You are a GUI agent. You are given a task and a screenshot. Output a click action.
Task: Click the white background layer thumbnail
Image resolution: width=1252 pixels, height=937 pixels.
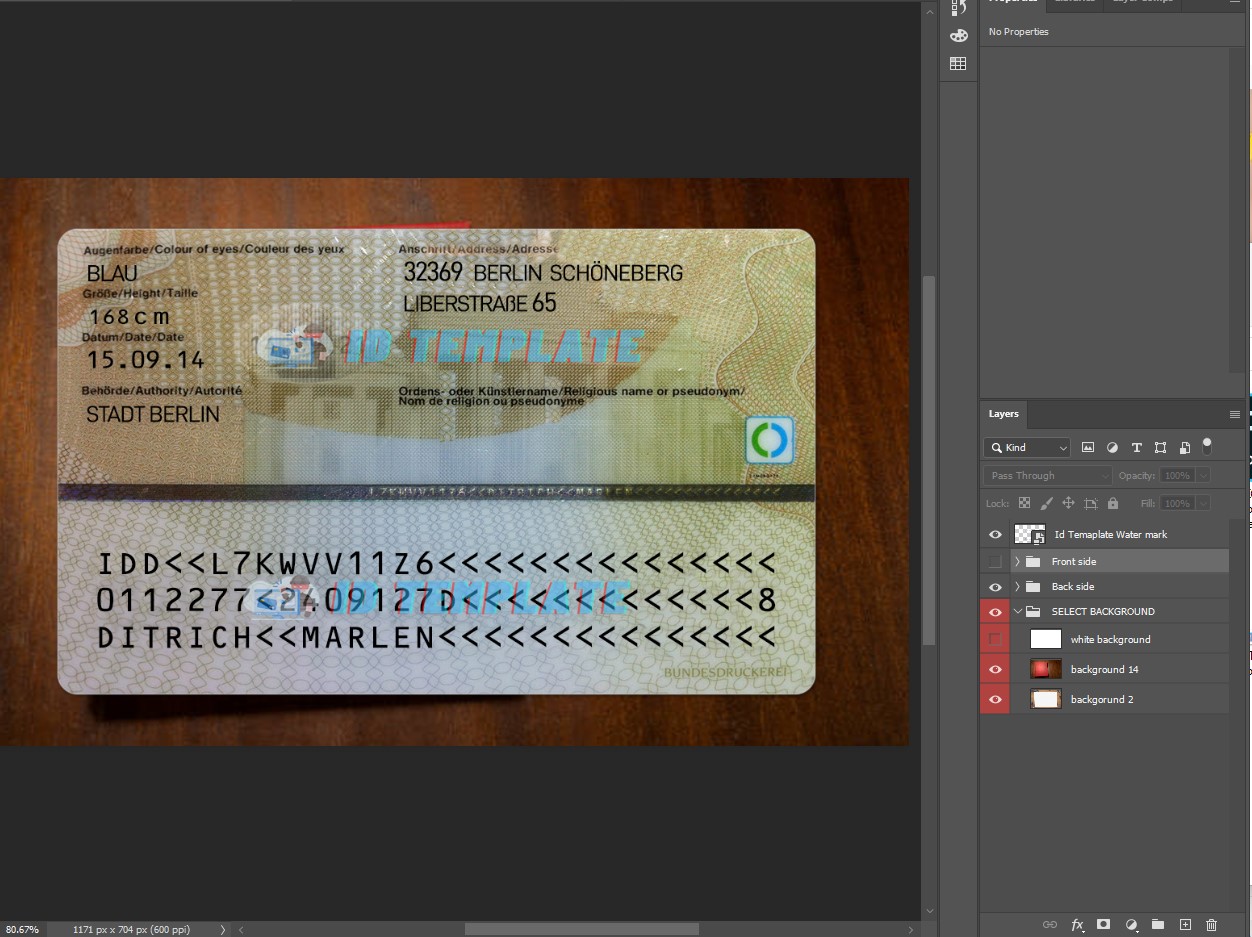pyautogui.click(x=1046, y=639)
